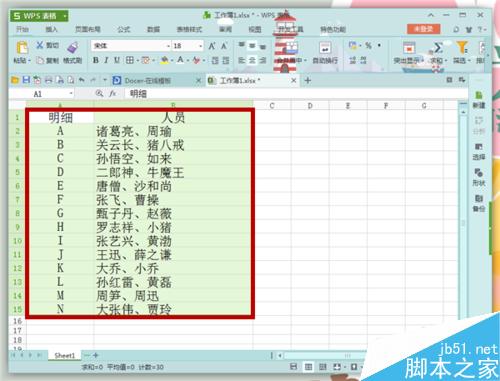The width and height of the screenshot is (500, 381).
Task: Click the Cut scissors icon
Action: tap(40, 45)
